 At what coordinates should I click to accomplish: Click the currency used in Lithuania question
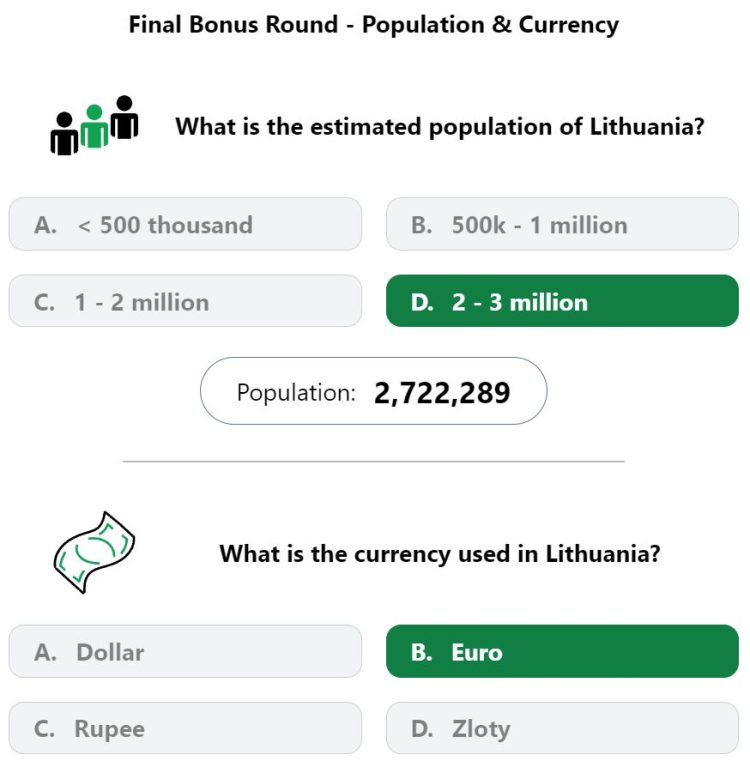[440, 554]
